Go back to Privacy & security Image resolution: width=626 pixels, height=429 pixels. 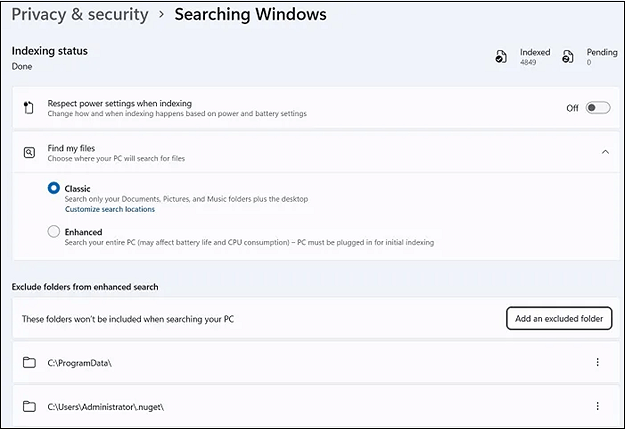click(x=80, y=15)
